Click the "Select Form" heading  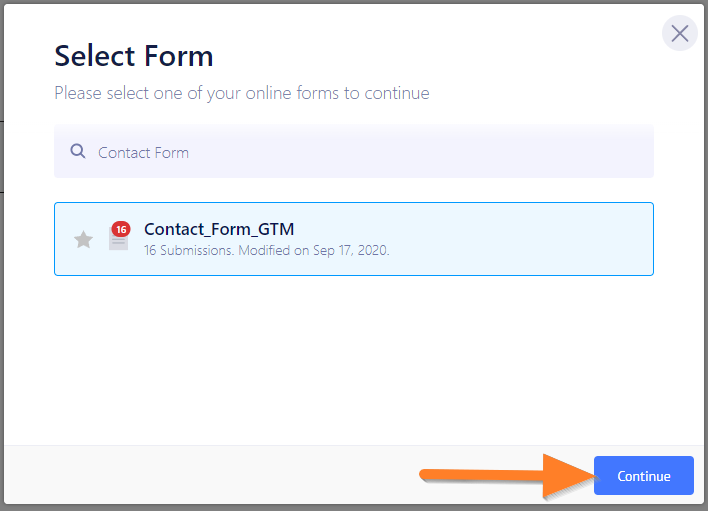click(133, 55)
